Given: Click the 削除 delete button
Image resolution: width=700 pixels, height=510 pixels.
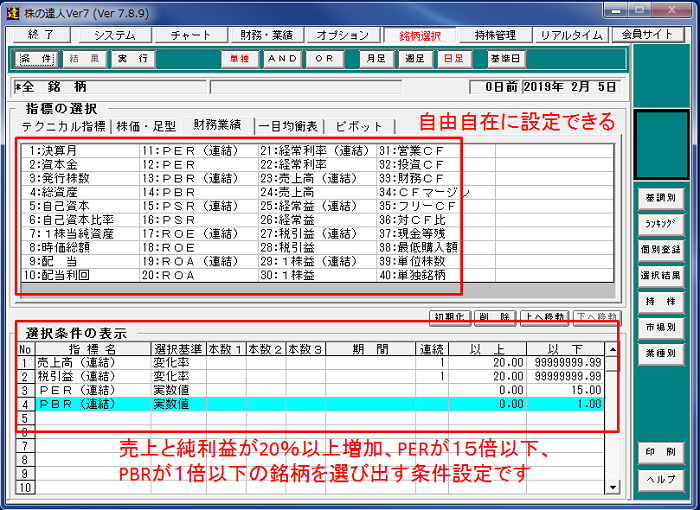Looking at the screenshot, I should [x=495, y=317].
